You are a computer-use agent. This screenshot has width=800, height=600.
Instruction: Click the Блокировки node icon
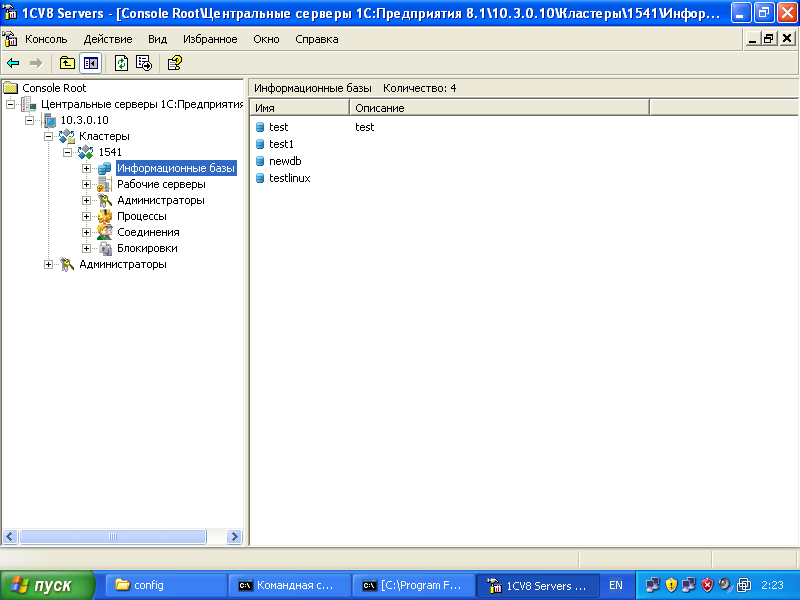105,248
